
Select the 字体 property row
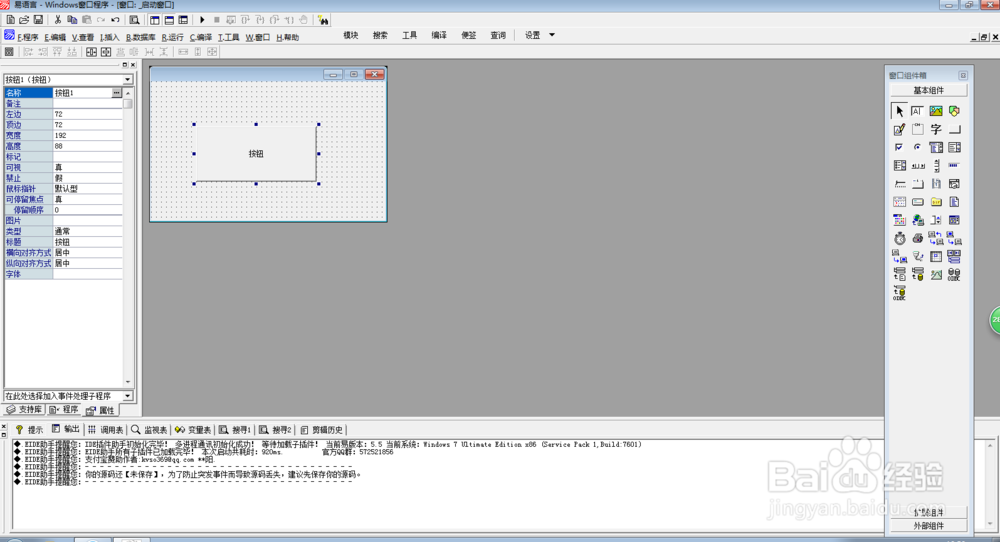(x=63, y=274)
